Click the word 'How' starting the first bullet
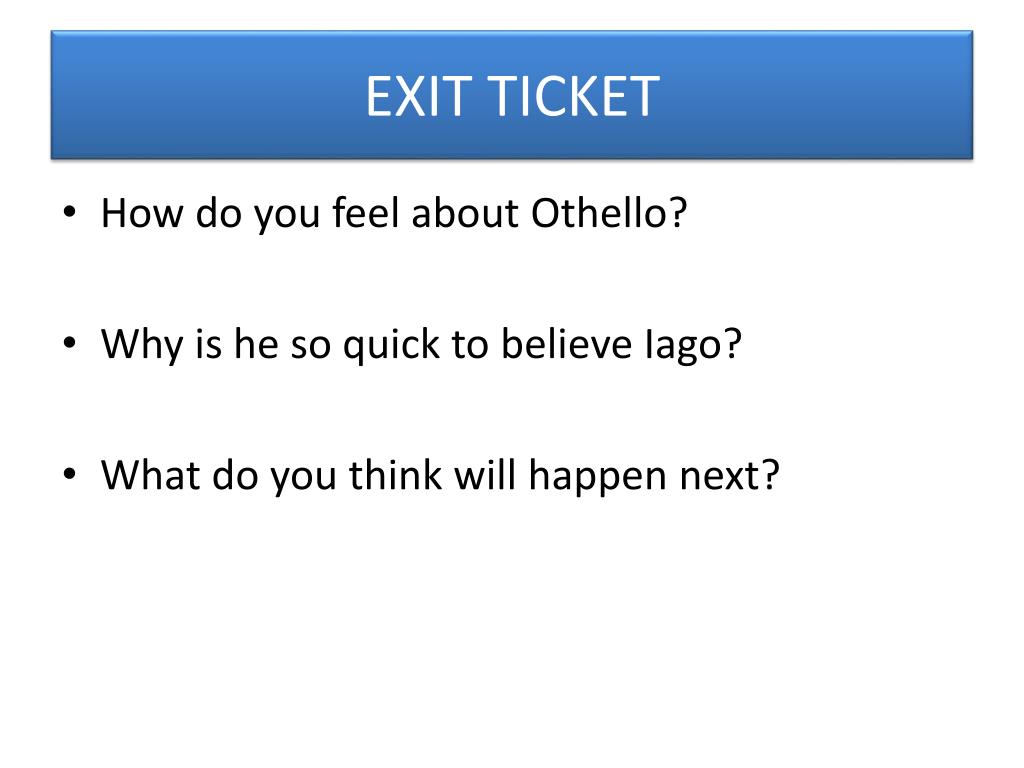Viewport: 1024px width, 768px height. click(x=142, y=213)
